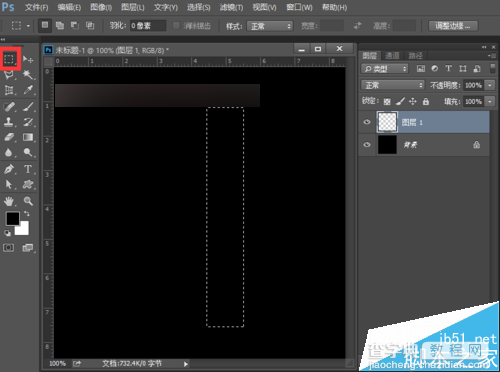Click the background color swatch
The width and height of the screenshot is (500, 372).
click(23, 229)
